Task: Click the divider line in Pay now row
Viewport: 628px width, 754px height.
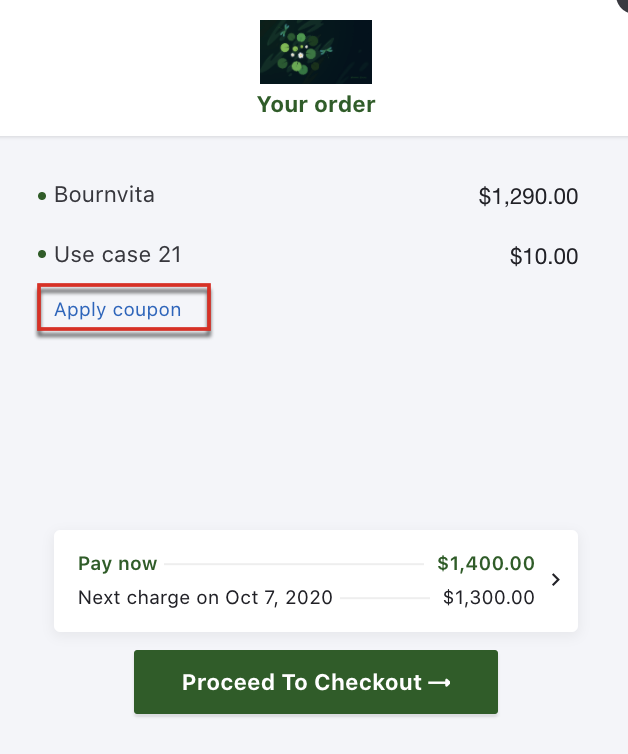Action: tap(295, 564)
